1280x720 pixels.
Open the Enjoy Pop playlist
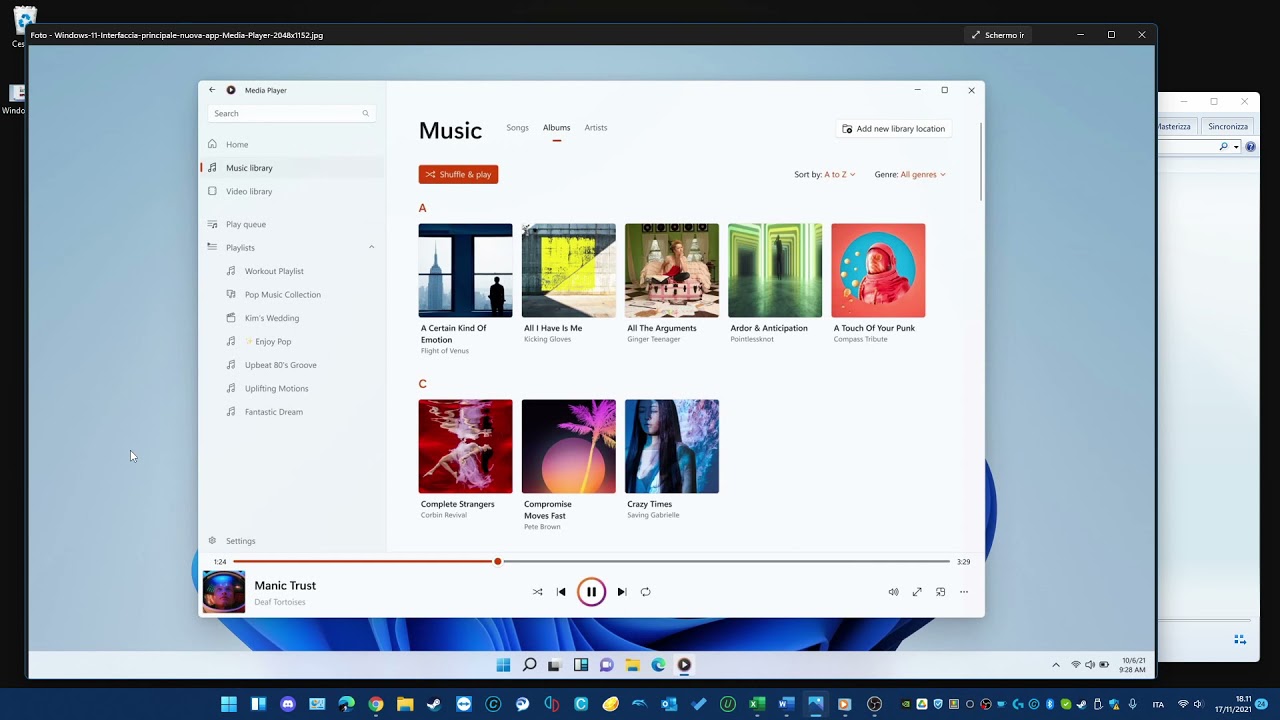pyautogui.click(x=268, y=341)
